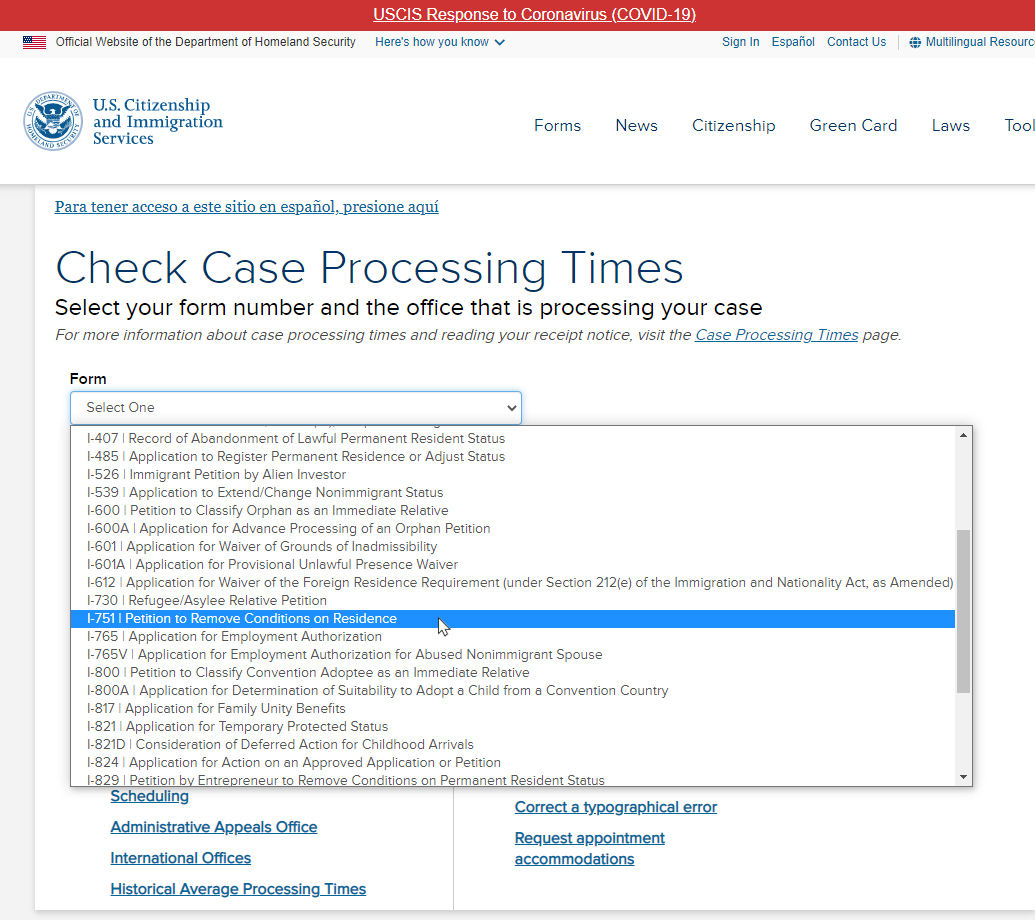The width and height of the screenshot is (1035, 920).
Task: Select I-800 Classify Convention Adoptee option
Action: pyautogui.click(x=513, y=673)
